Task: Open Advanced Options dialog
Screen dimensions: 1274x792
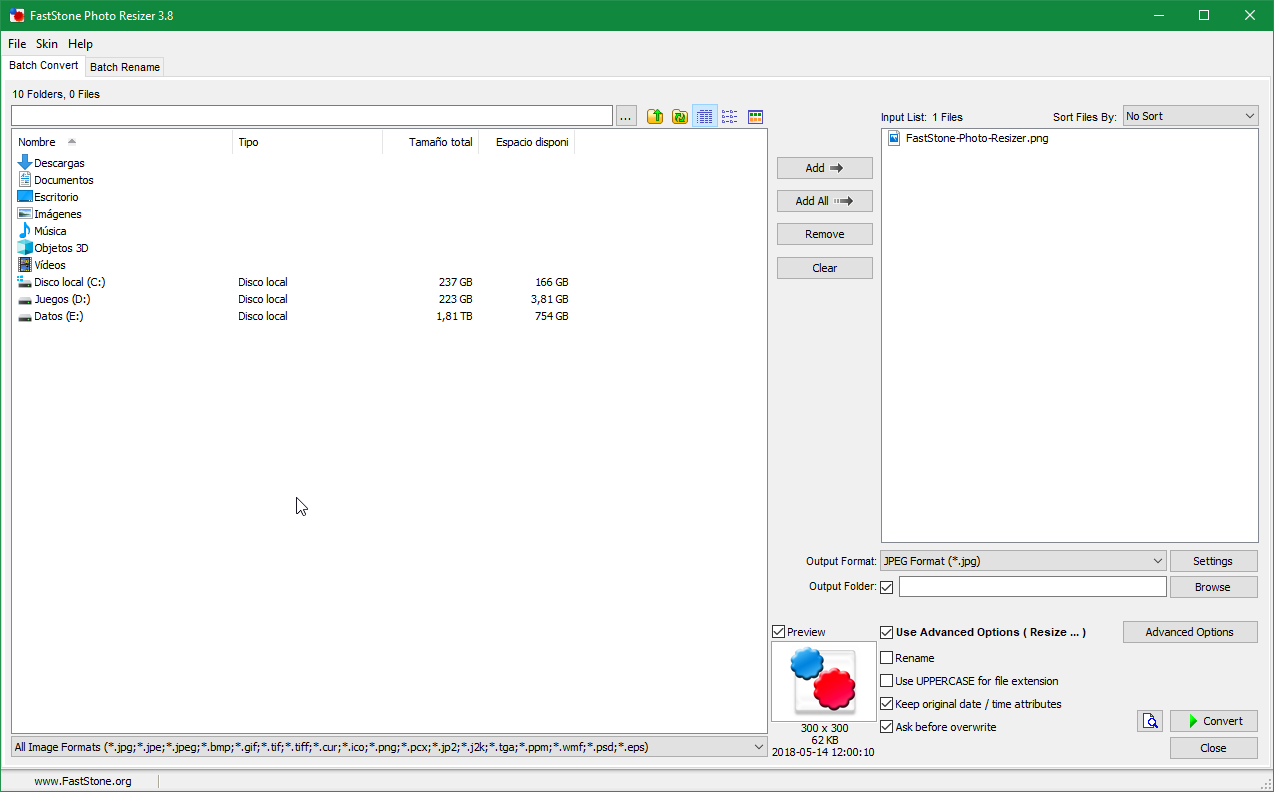Action: [x=1189, y=632]
